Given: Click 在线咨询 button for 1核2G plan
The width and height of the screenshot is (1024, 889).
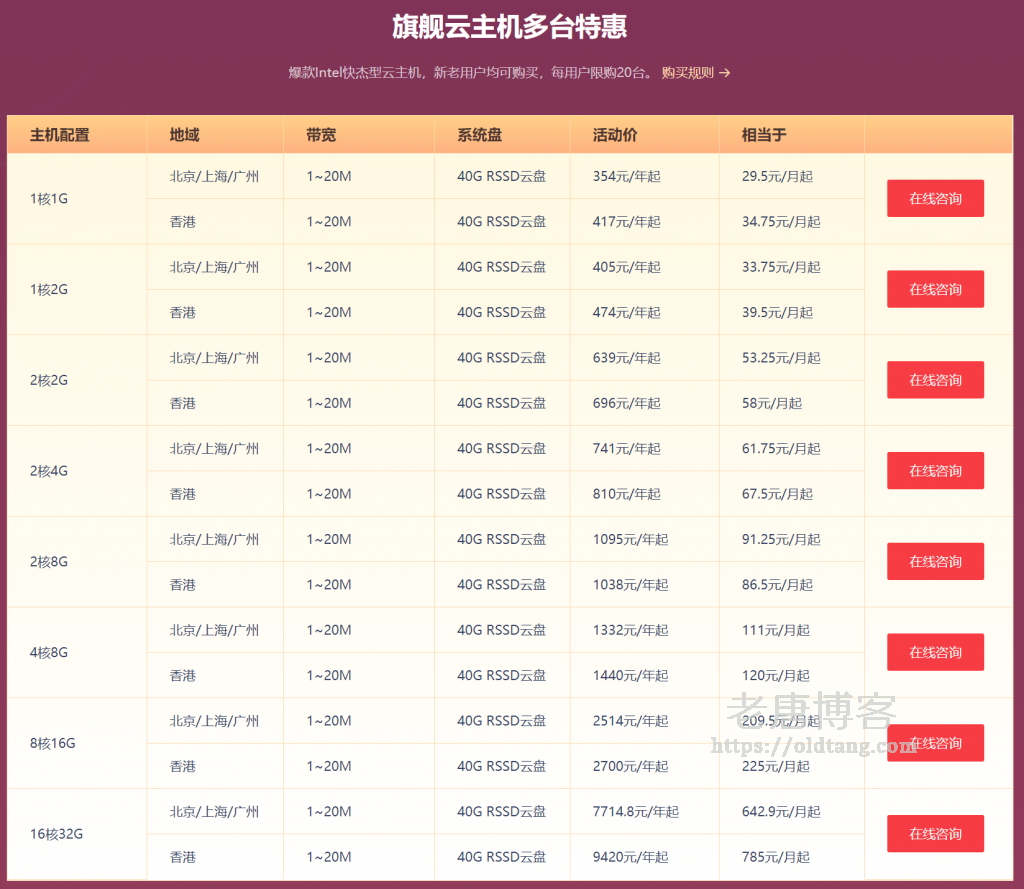Looking at the screenshot, I should click(x=935, y=289).
